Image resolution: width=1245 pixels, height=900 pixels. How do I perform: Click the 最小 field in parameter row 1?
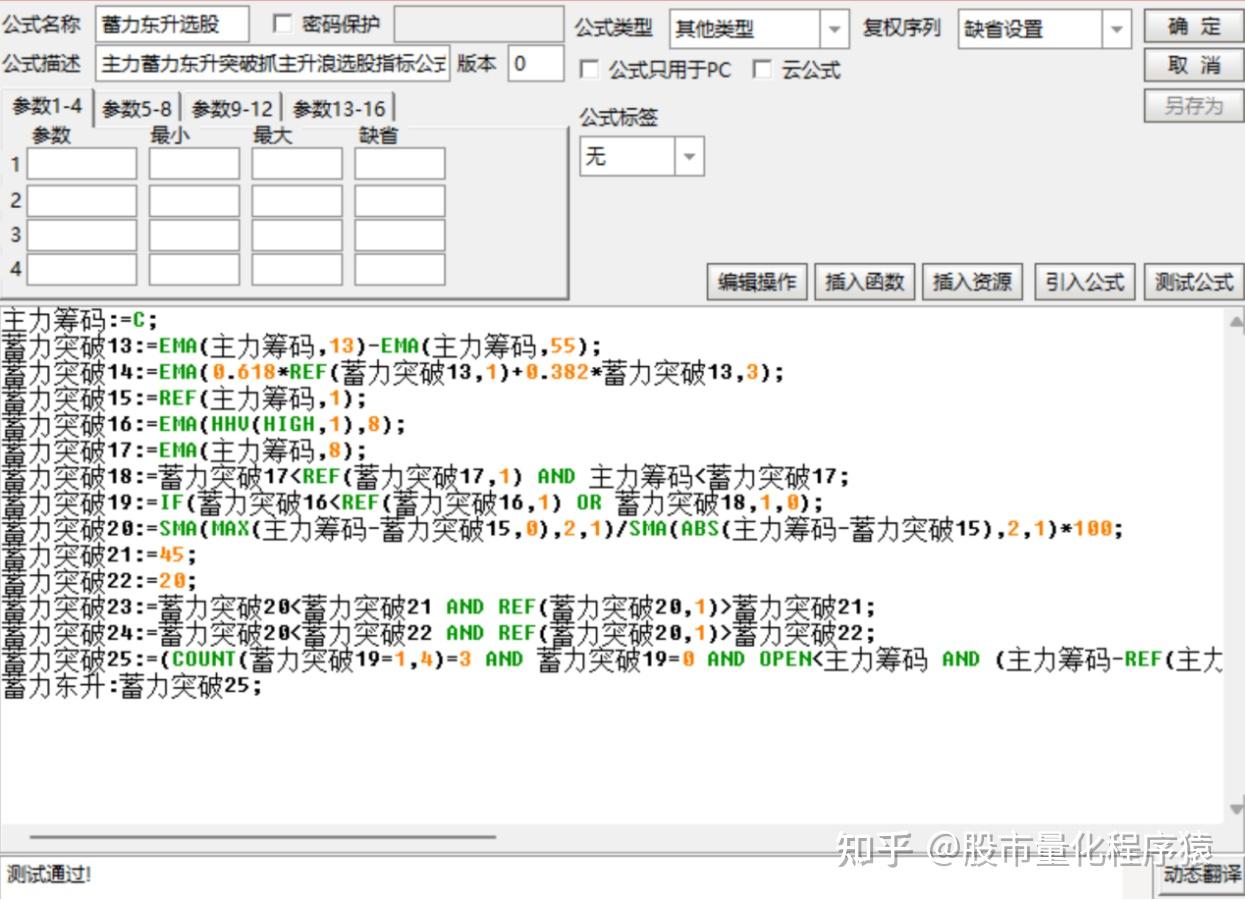pyautogui.click(x=195, y=164)
